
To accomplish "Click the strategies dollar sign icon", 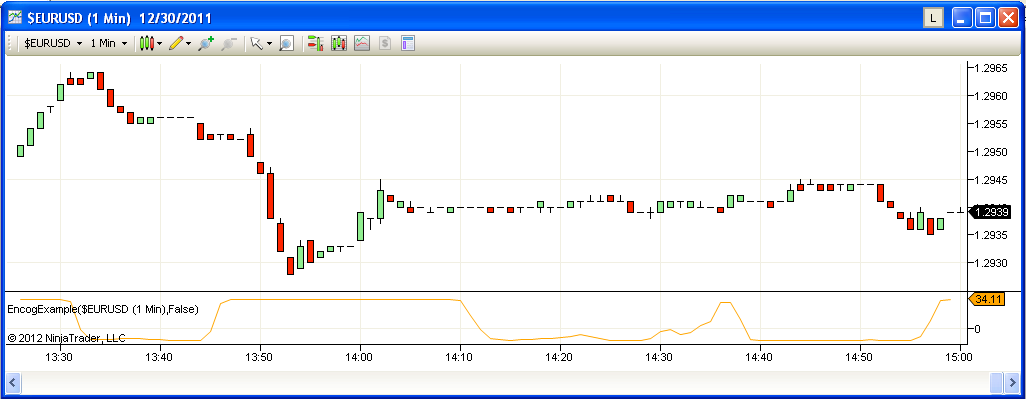I will [385, 44].
